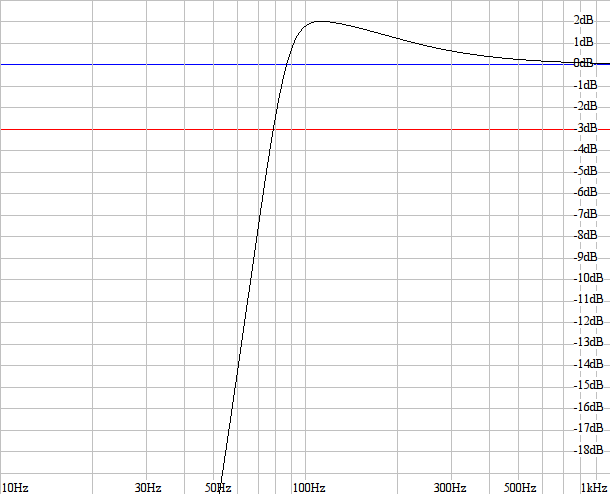Click where the curve crosses the red line
Screen dimensions: 610x494
(273, 129)
